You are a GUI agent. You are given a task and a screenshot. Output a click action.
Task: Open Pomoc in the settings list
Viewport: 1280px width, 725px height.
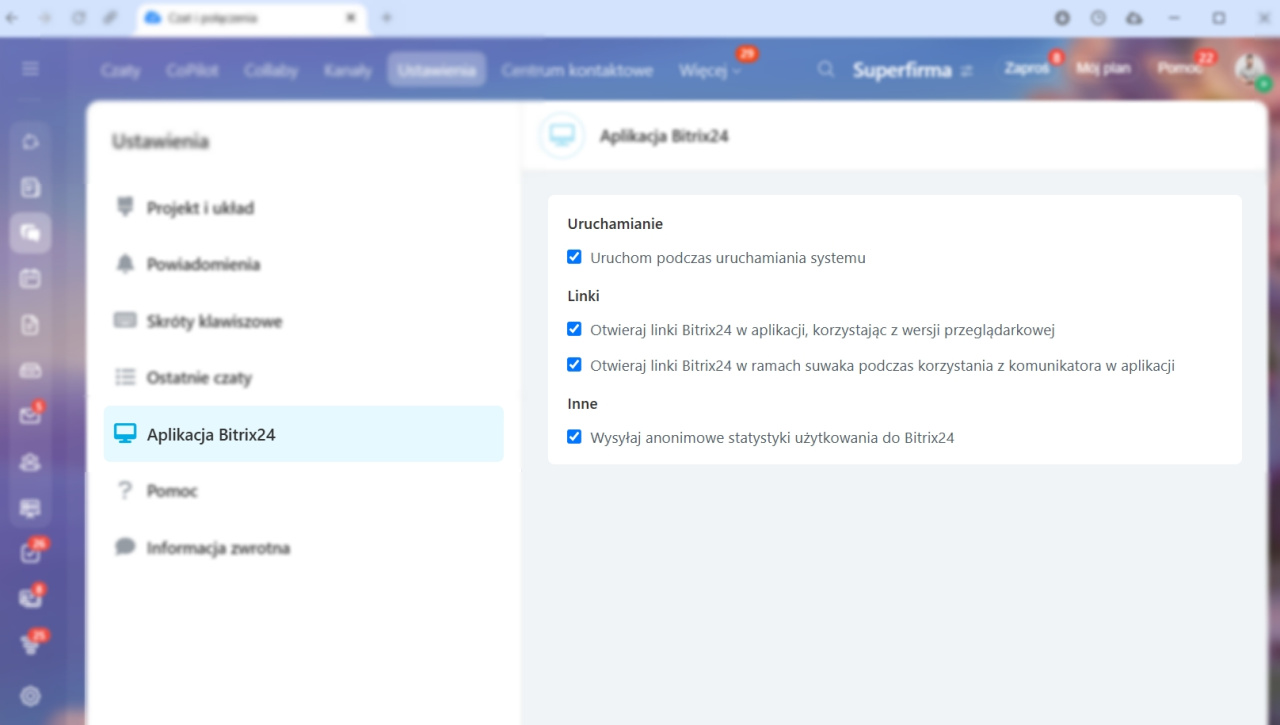tap(303, 491)
